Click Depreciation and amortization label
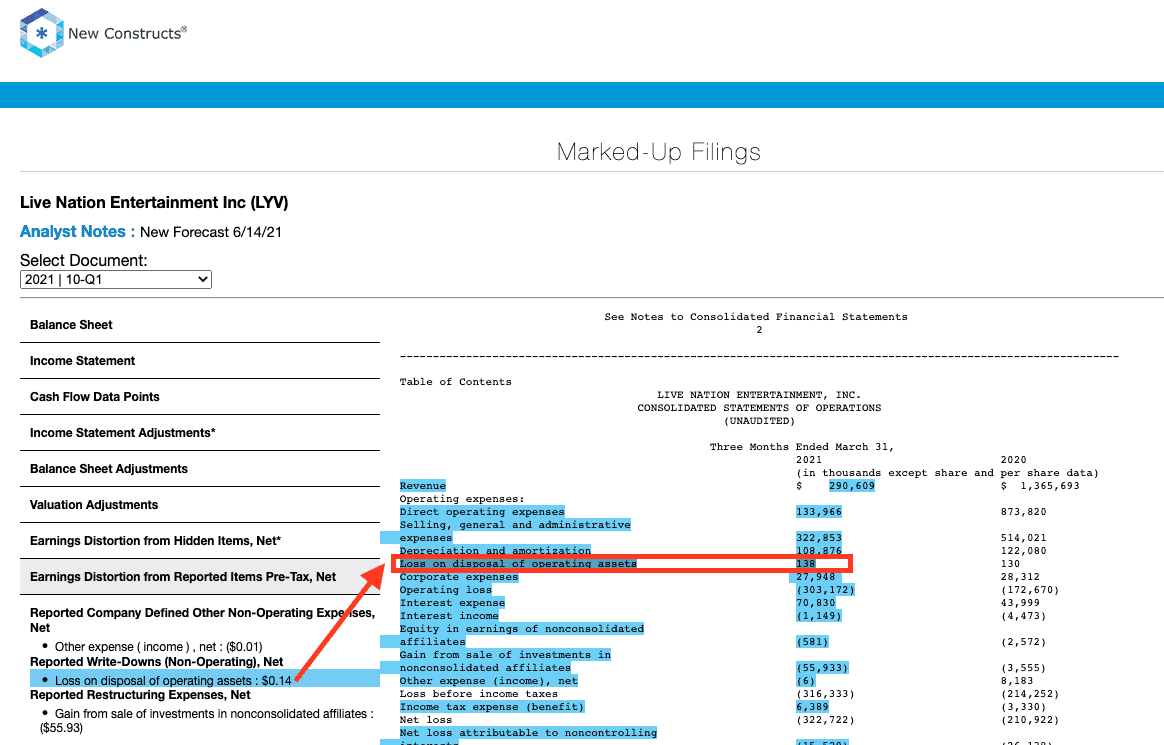 (x=495, y=551)
